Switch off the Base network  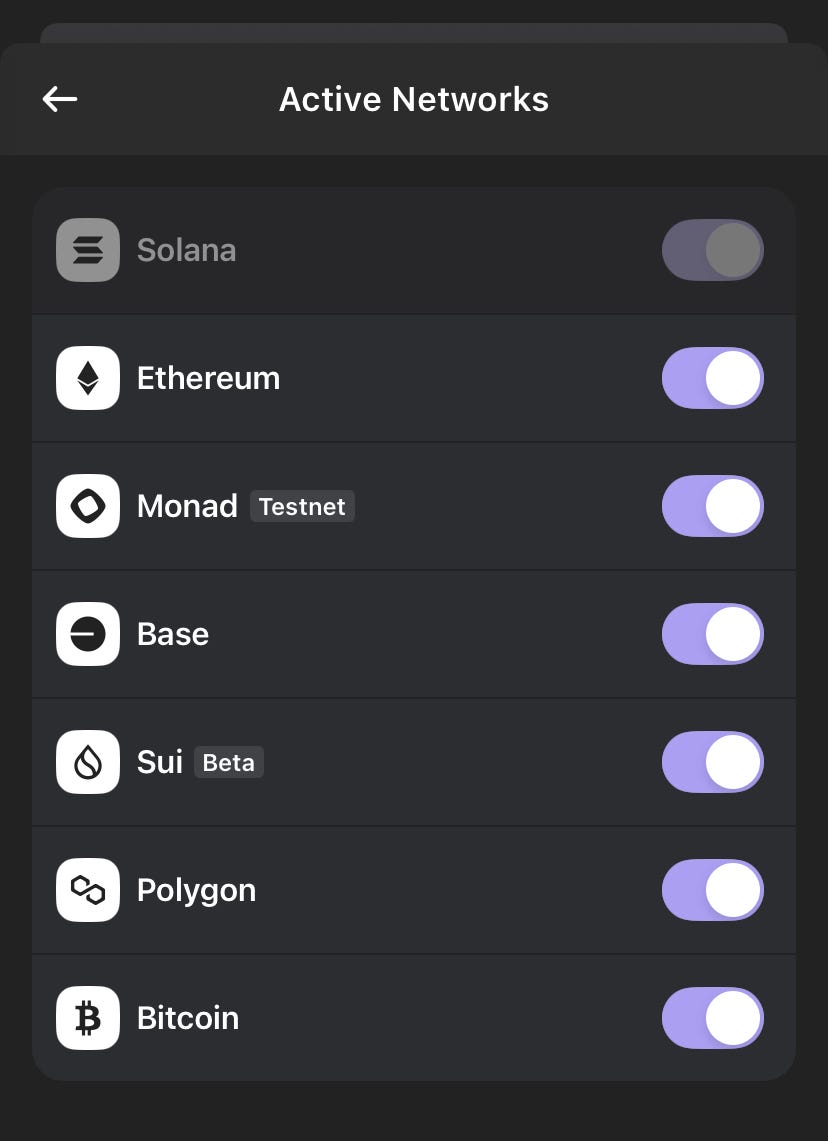pos(712,634)
